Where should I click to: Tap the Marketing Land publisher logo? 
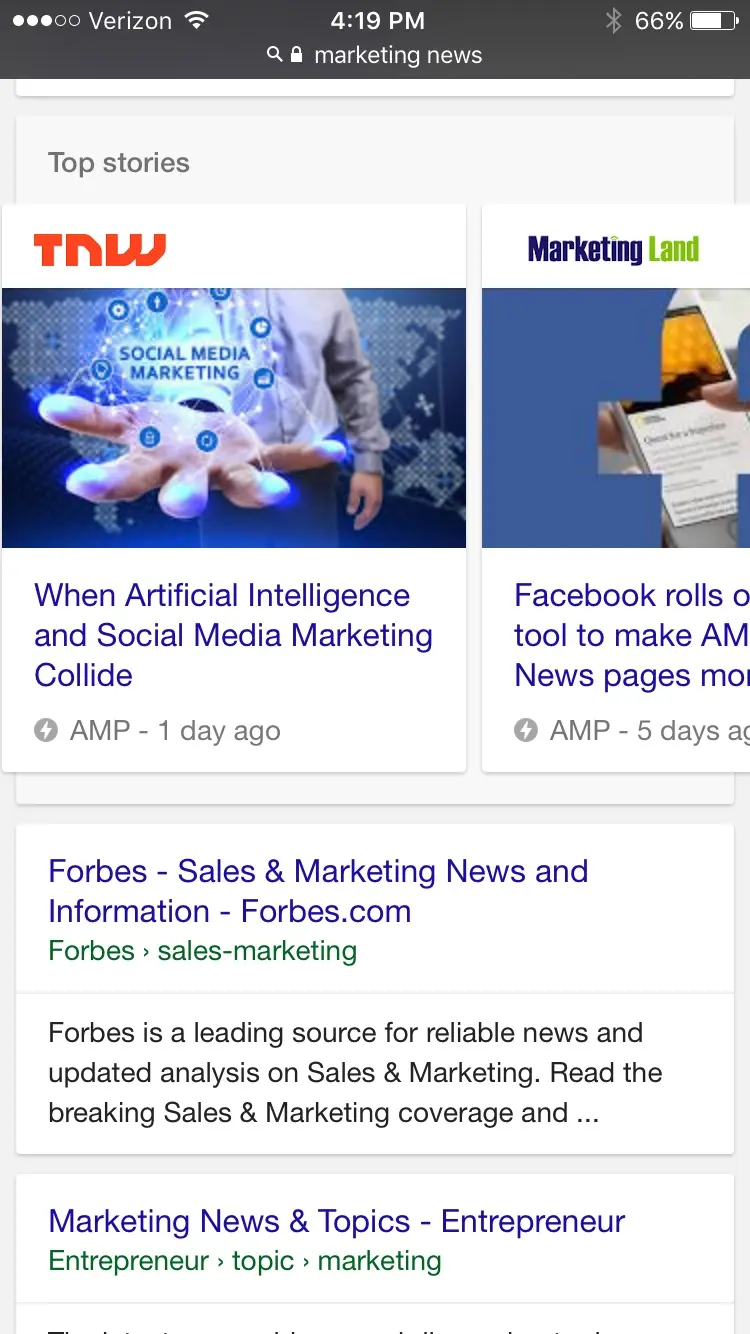pyautogui.click(x=613, y=249)
